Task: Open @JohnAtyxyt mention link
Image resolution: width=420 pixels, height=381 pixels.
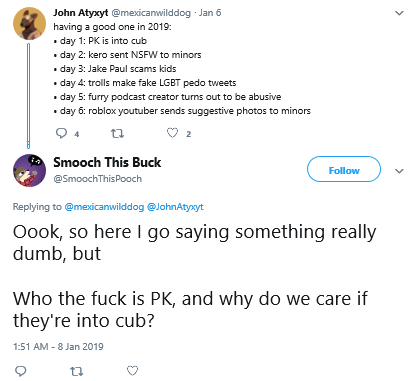Action: (175, 207)
